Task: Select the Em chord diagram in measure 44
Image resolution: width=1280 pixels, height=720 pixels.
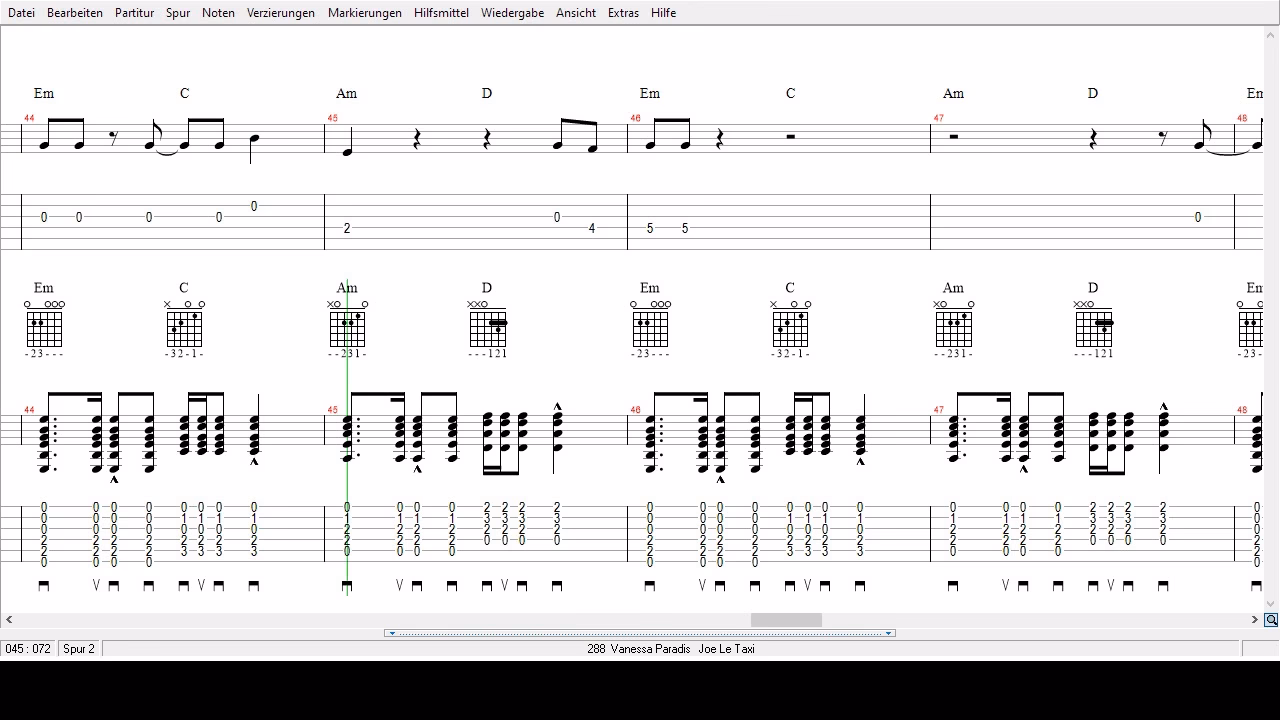Action: [x=44, y=327]
